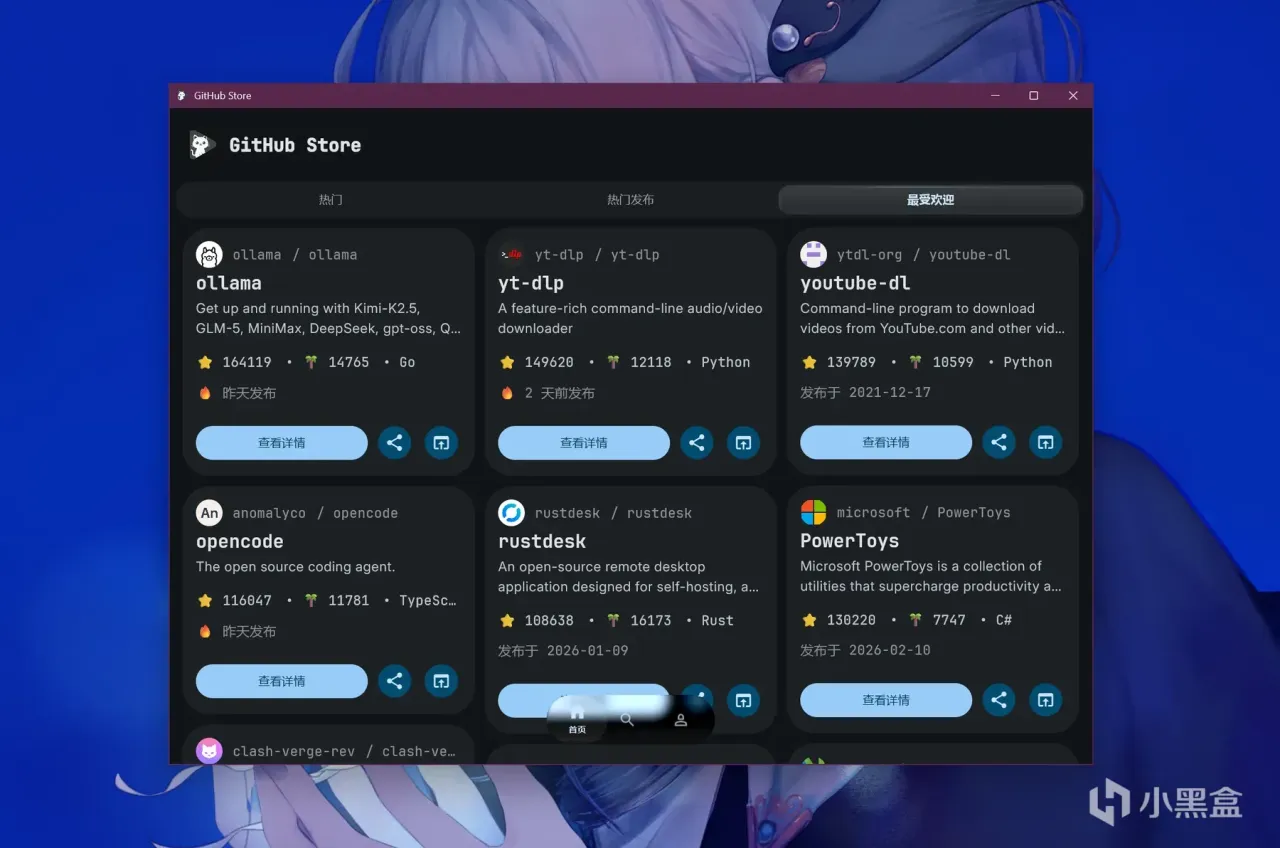
Task: Click the release date 发布于 2021-12-17
Action: point(865,392)
